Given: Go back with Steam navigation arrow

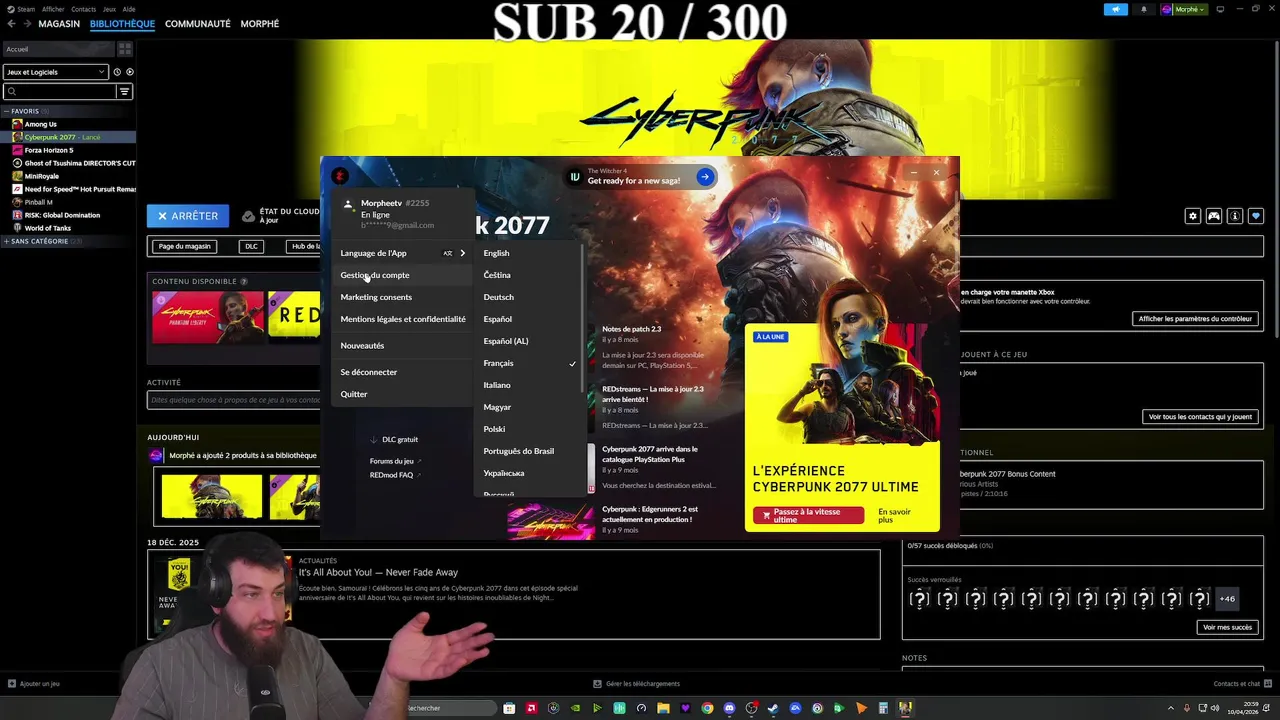Looking at the screenshot, I should (x=12, y=24).
